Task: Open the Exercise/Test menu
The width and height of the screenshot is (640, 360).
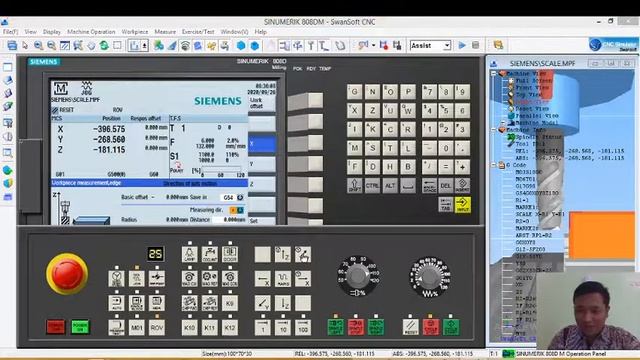Action: pyautogui.click(x=198, y=31)
